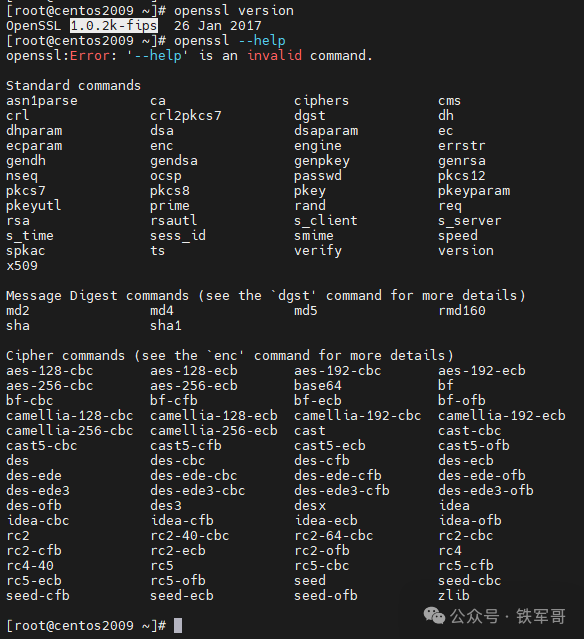
Task: Click the 'x509' command entry
Action: point(22,266)
